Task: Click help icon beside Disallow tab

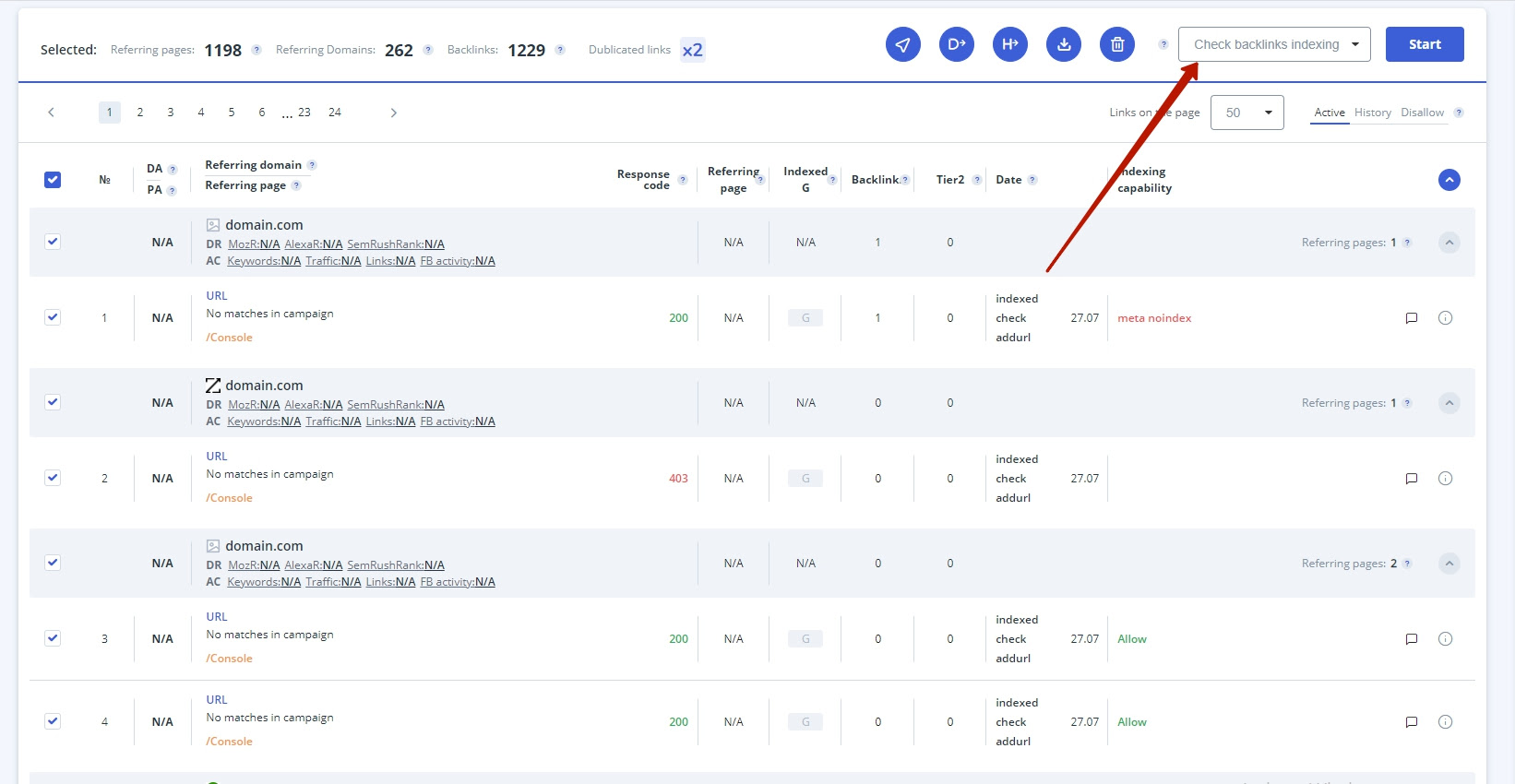Action: [x=1459, y=113]
